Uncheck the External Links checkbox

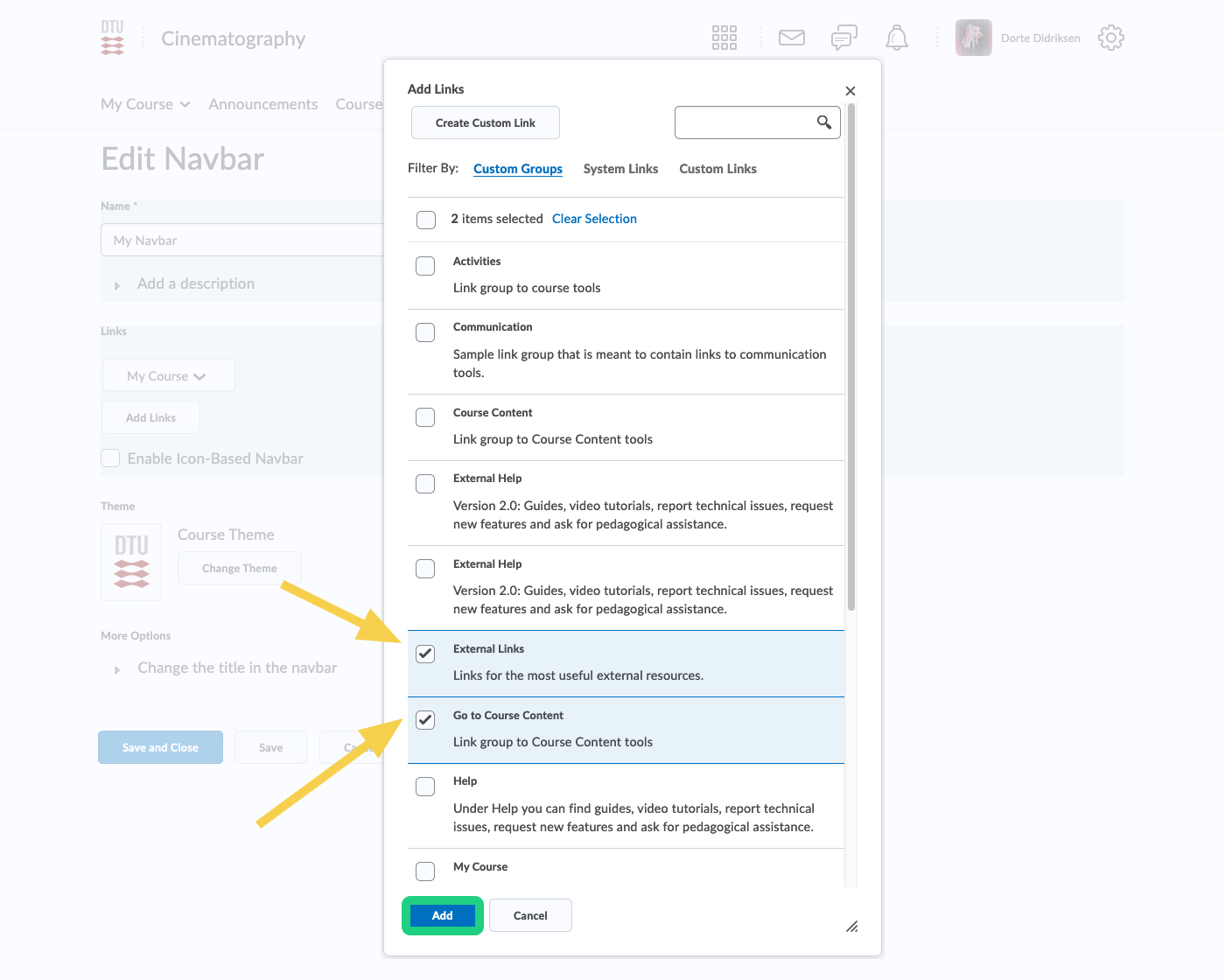point(425,654)
